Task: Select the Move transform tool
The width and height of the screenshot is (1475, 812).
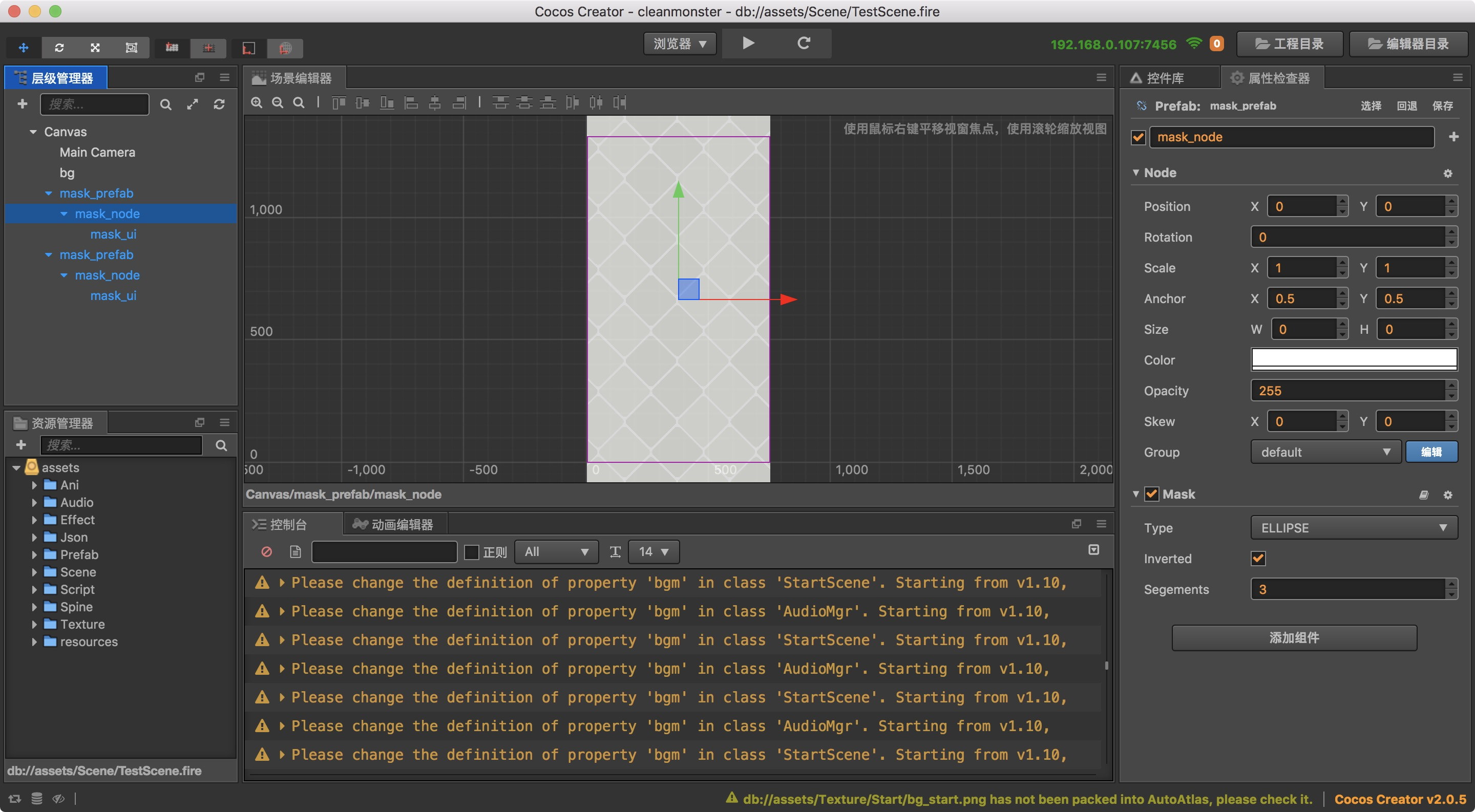Action: tap(24, 48)
